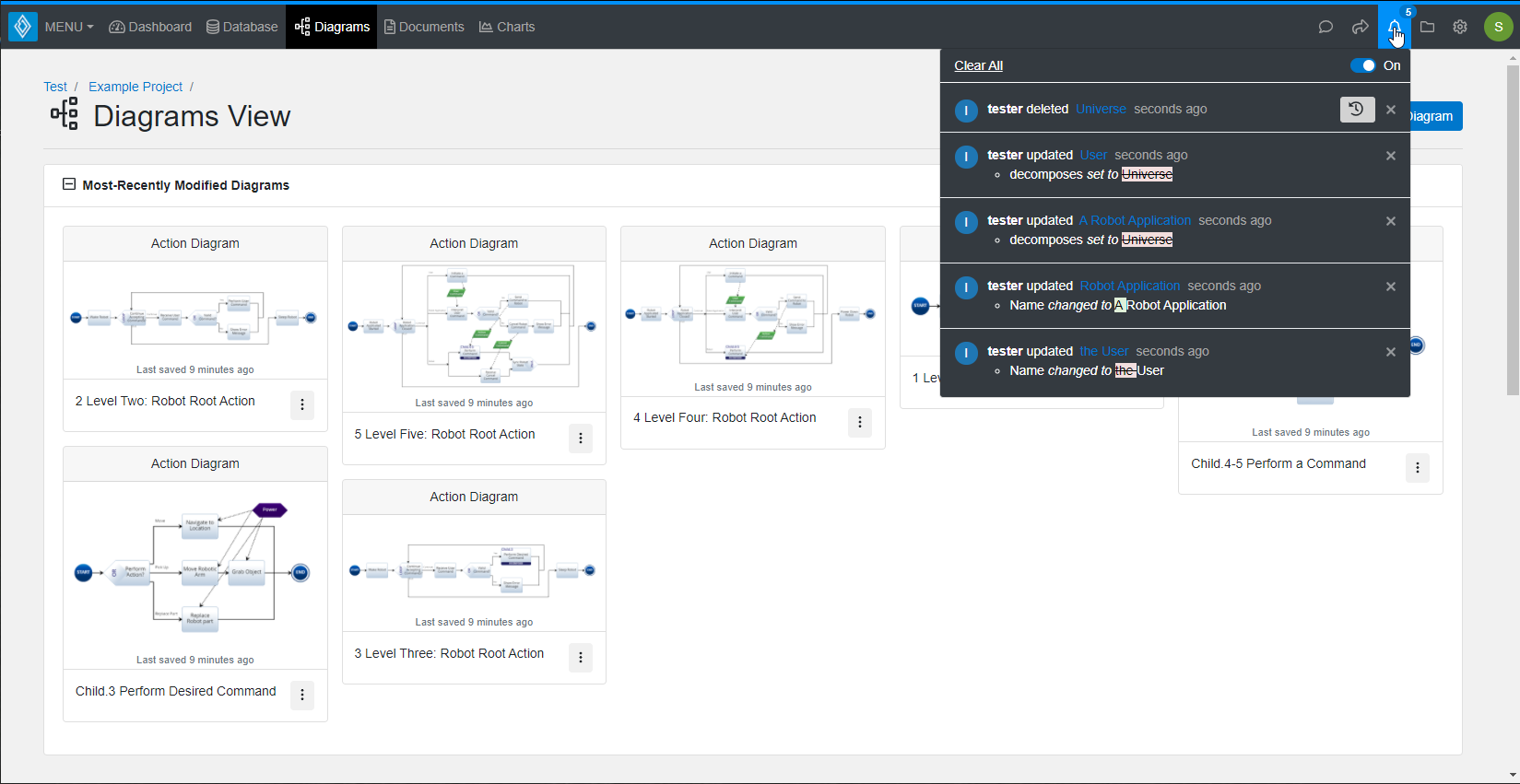Open settings gear icon
1520x784 pixels.
pyautogui.click(x=1460, y=27)
